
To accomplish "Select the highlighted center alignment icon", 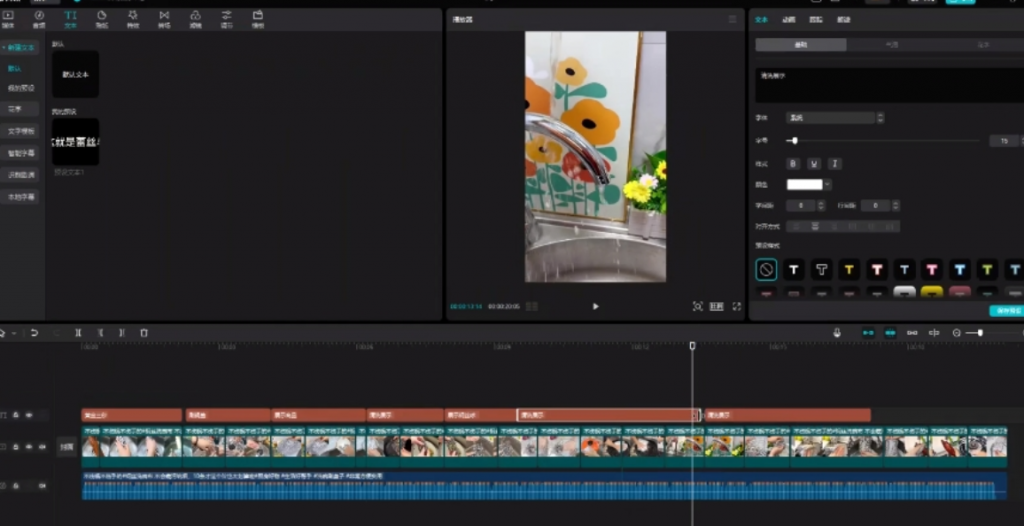I will point(814,227).
